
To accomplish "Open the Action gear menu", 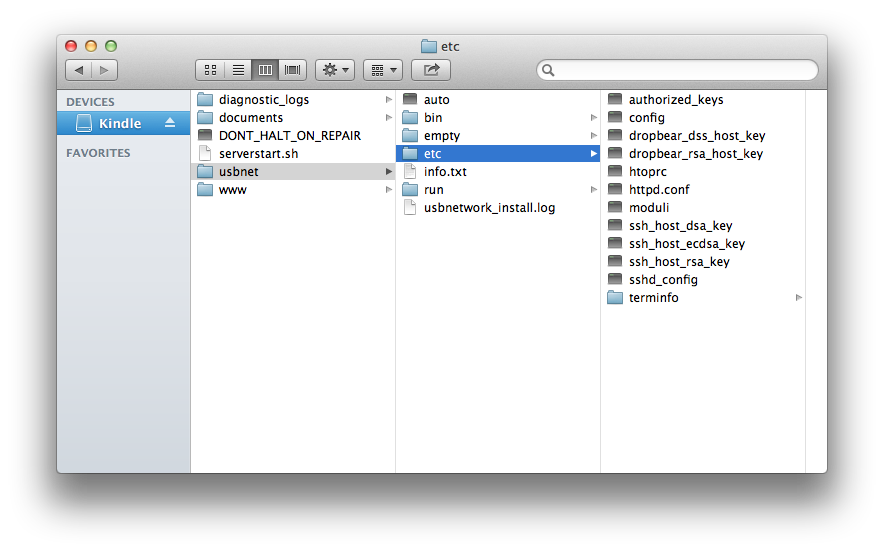I will pyautogui.click(x=335, y=70).
